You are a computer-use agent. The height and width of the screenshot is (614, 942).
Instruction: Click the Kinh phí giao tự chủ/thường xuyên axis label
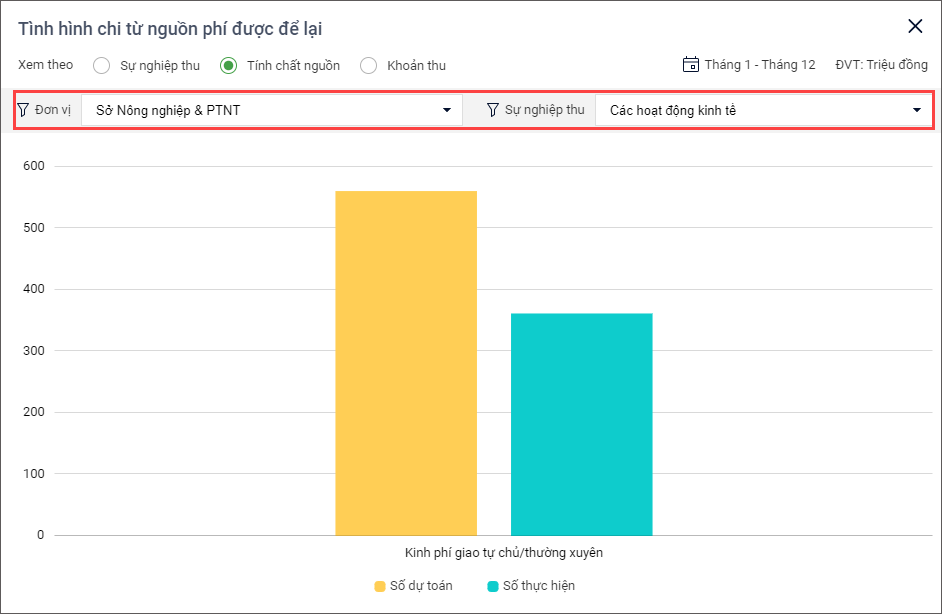point(503,552)
